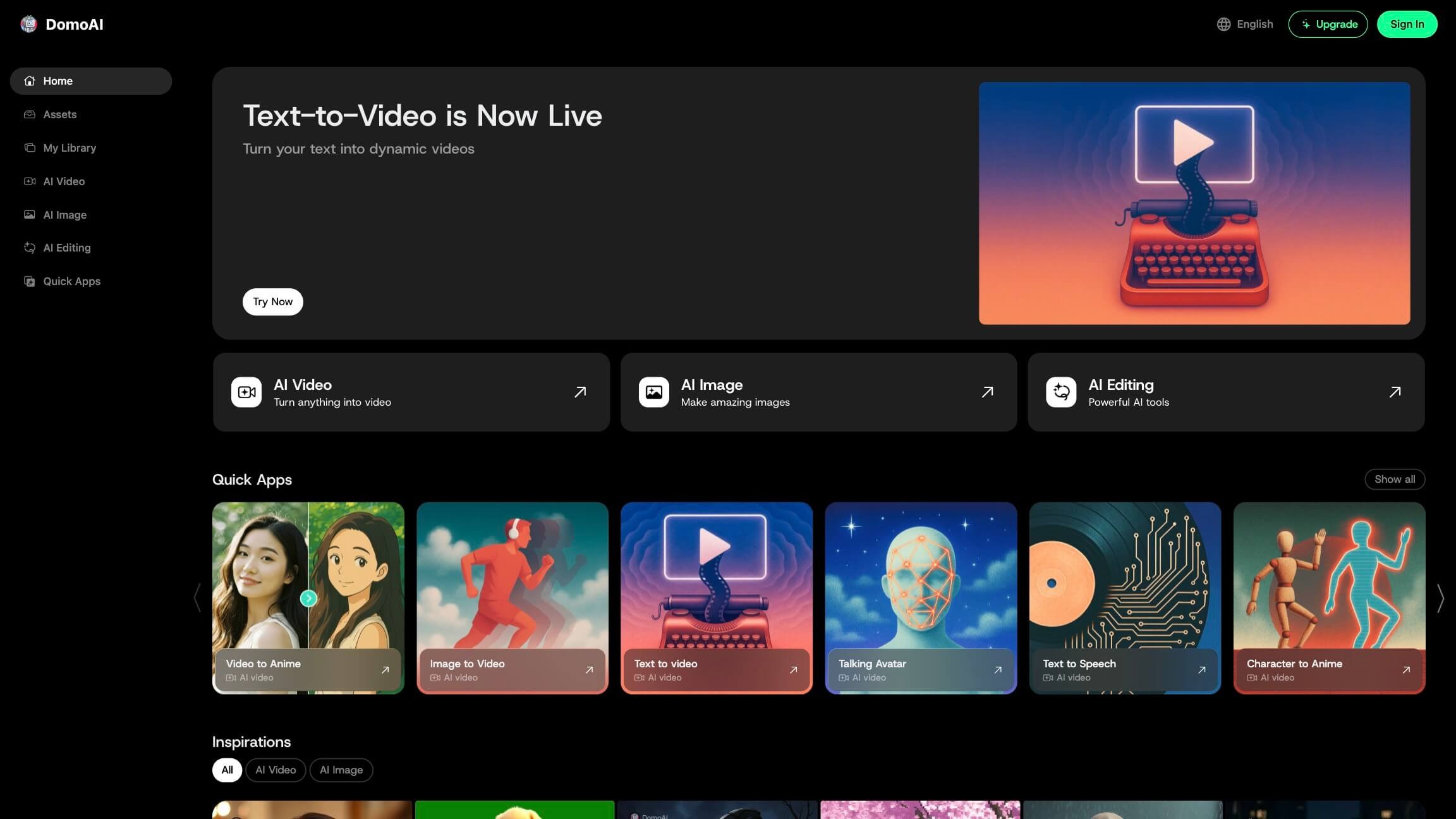This screenshot has width=1456, height=819.
Task: Click the Sign In button
Action: [1407, 24]
